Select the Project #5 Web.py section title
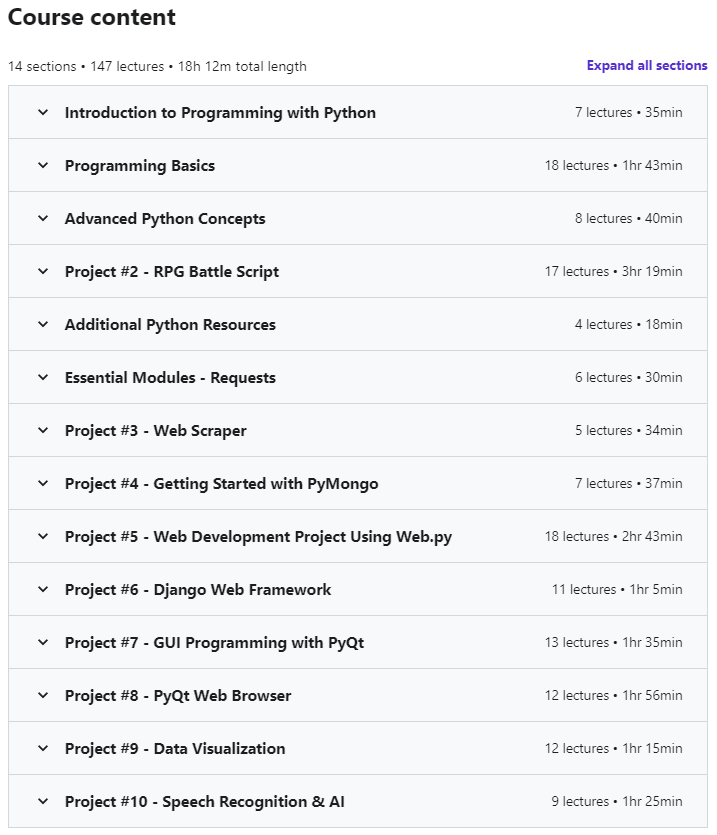 (x=258, y=537)
